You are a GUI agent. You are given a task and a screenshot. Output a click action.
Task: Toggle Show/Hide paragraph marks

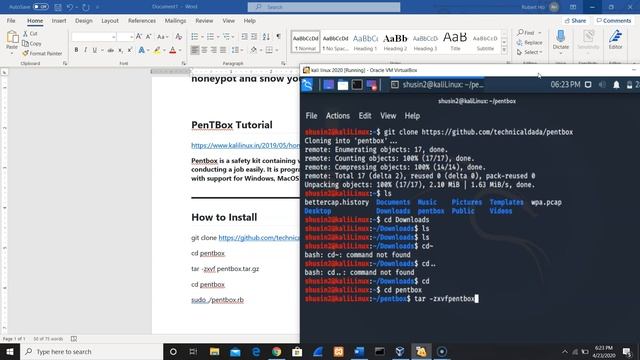(x=278, y=37)
